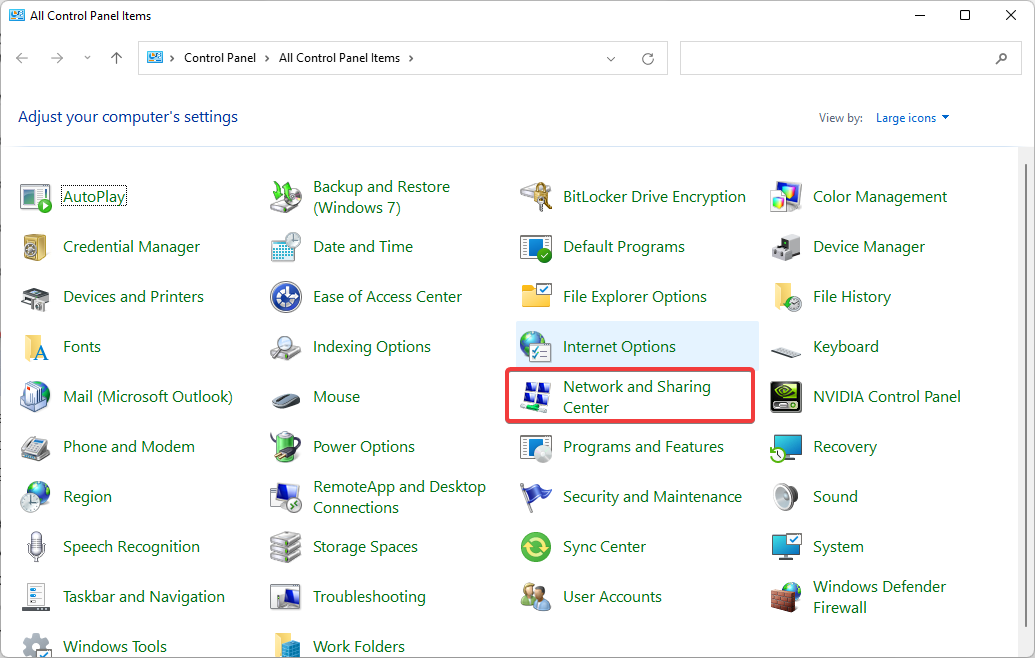This screenshot has width=1035, height=658.
Task: Click the Date and Time calendar icon
Action: tap(286, 247)
